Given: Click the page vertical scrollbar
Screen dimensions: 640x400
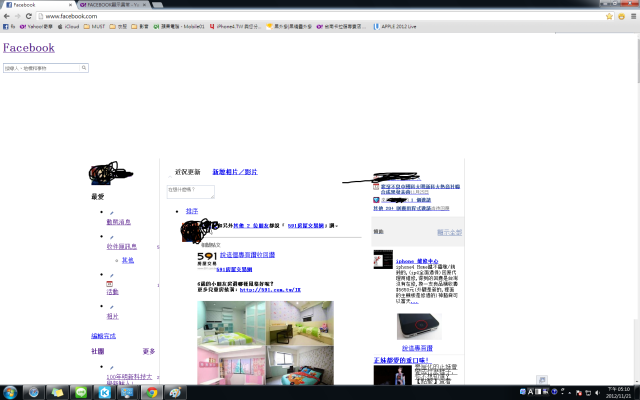Looking at the screenshot, I should [637, 59].
